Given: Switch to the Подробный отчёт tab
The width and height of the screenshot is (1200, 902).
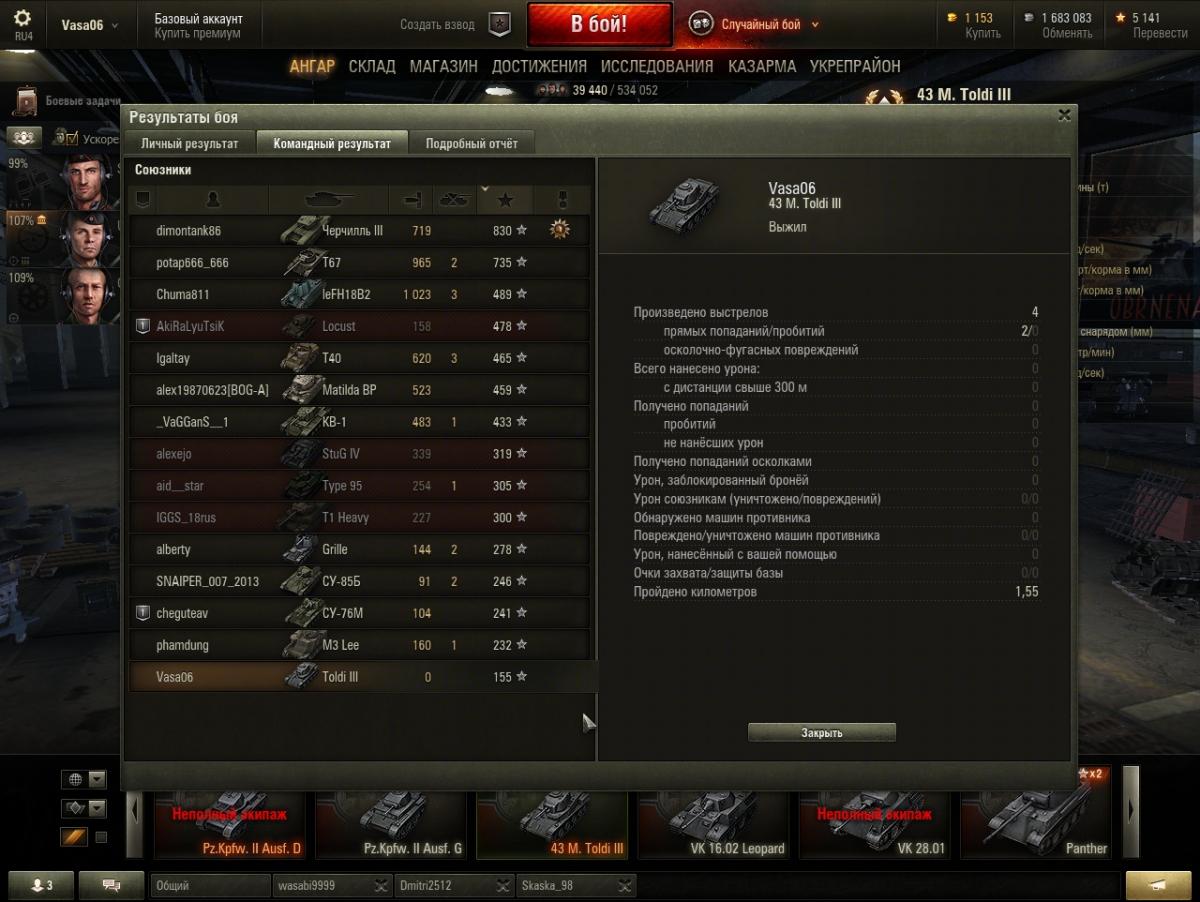Looking at the screenshot, I should (x=472, y=143).
